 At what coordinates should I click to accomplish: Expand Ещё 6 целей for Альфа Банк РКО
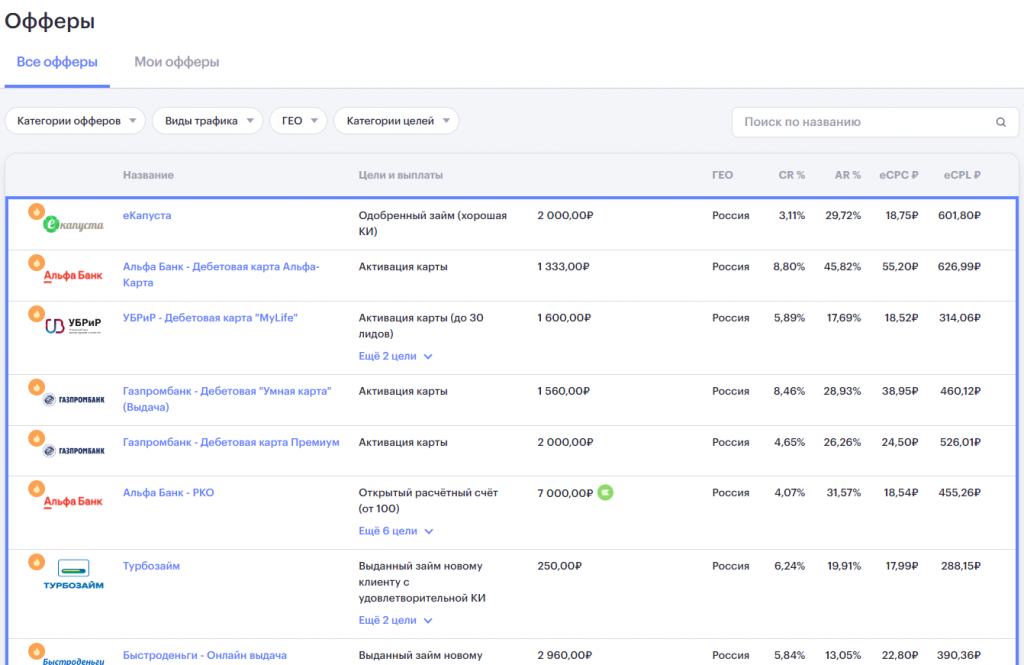(396, 531)
